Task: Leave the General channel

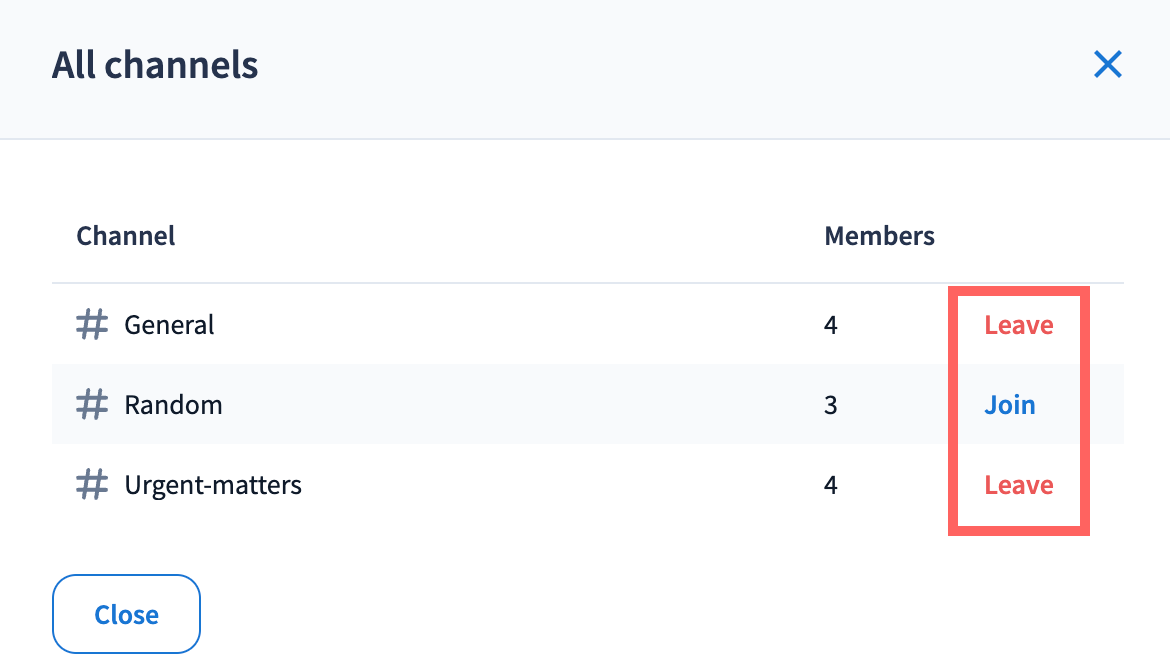Action: coord(1018,325)
